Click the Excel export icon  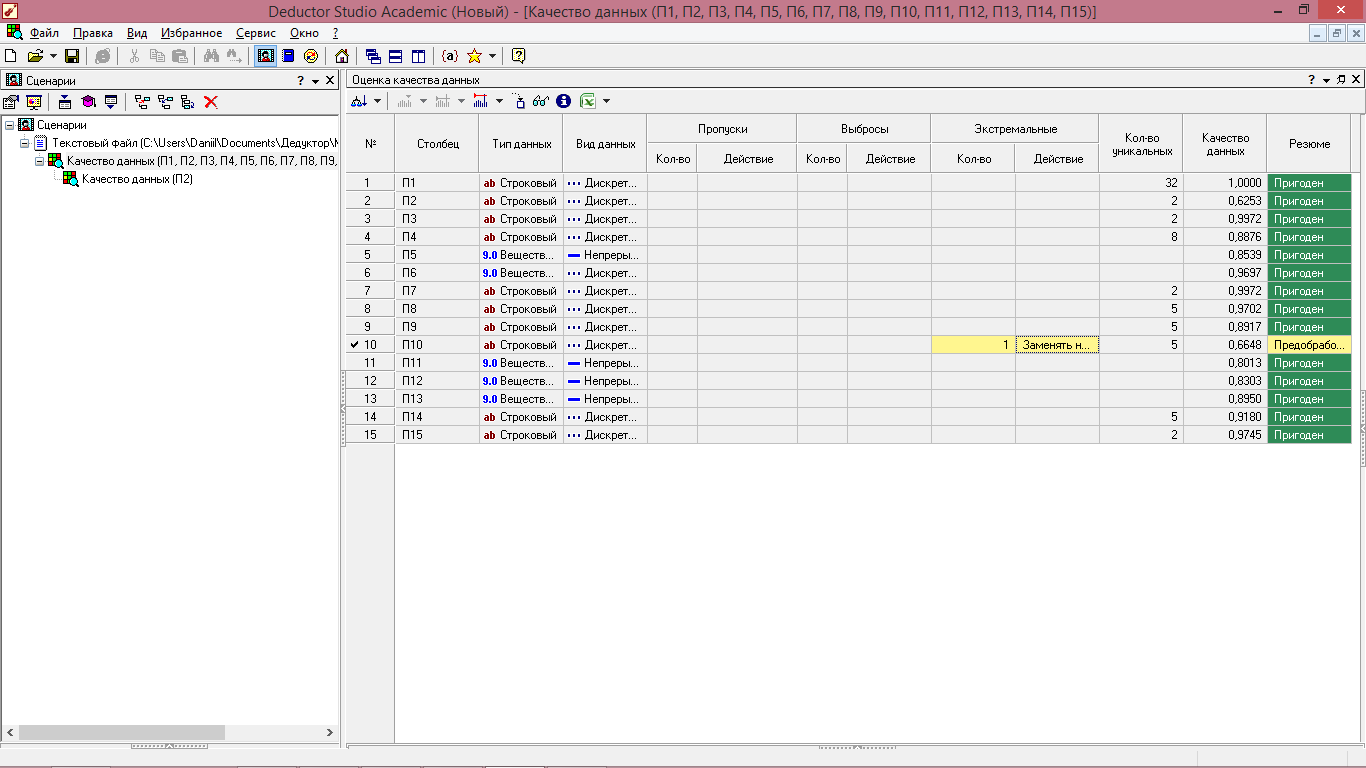tap(588, 101)
